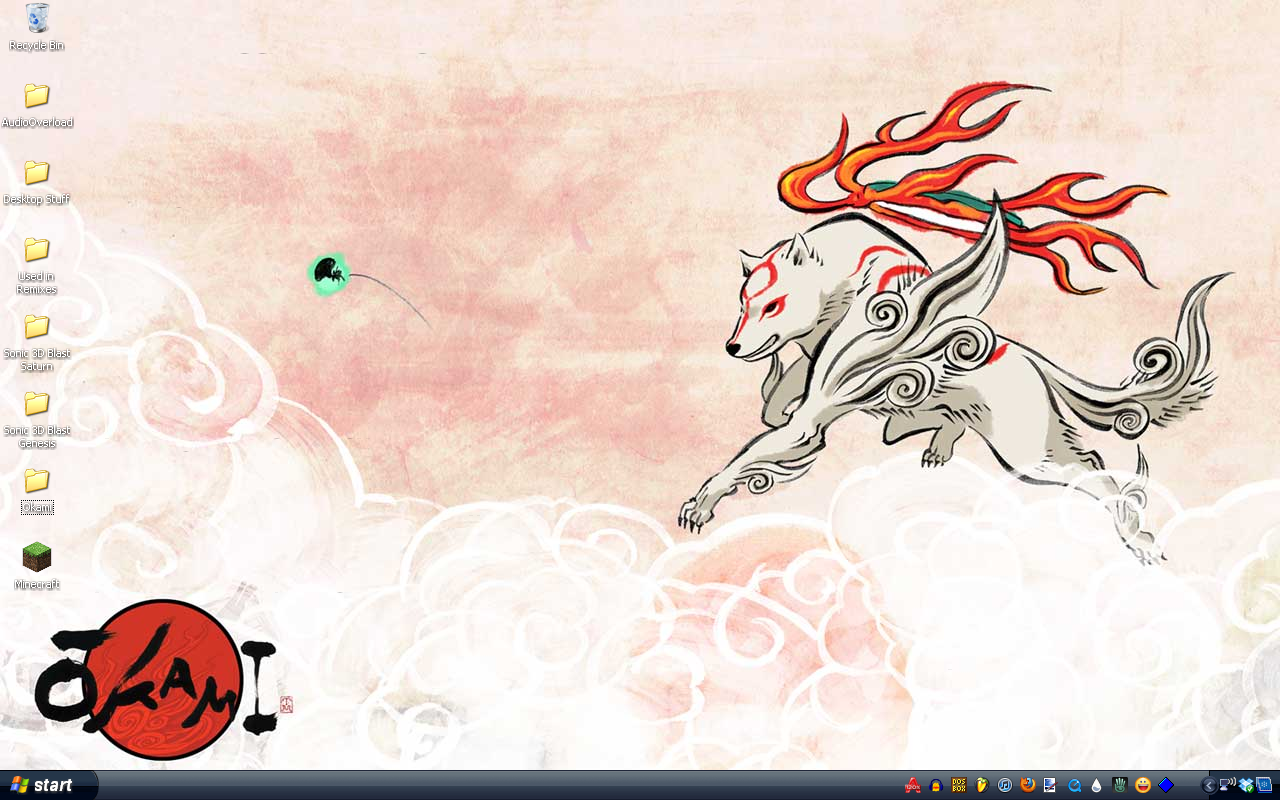
Task: Select the AudioOverload folder
Action: click(37, 96)
